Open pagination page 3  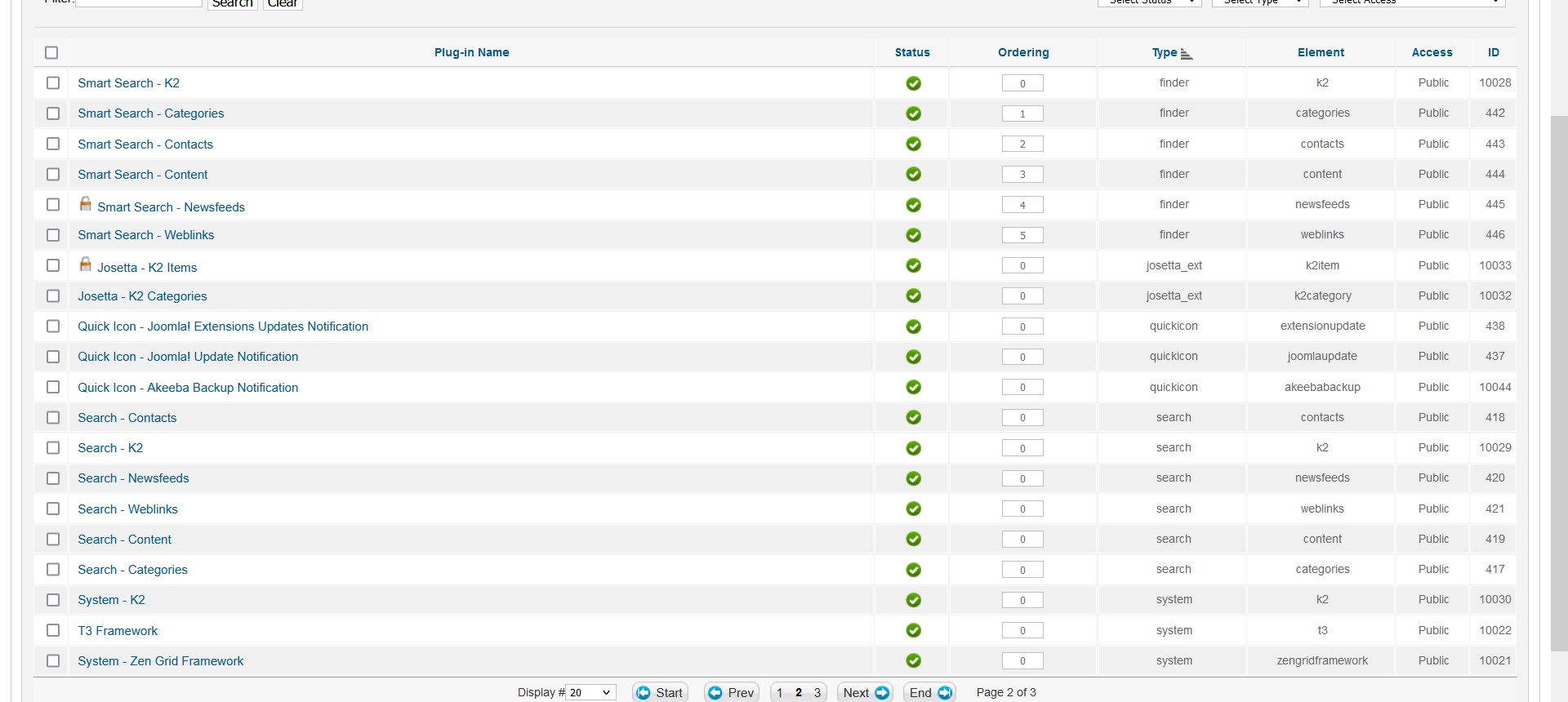817,692
